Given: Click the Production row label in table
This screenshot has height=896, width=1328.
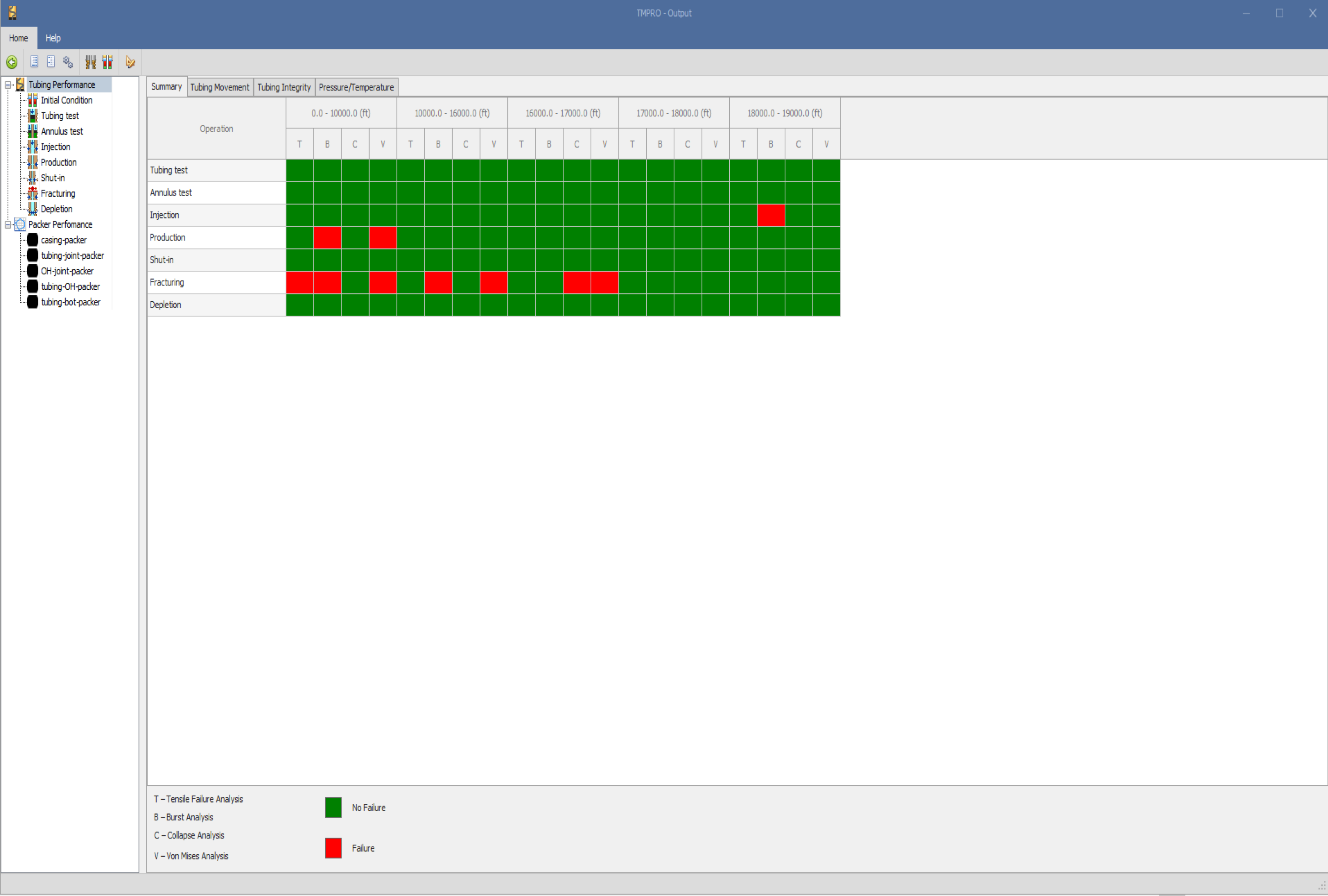Looking at the screenshot, I should pos(167,238).
